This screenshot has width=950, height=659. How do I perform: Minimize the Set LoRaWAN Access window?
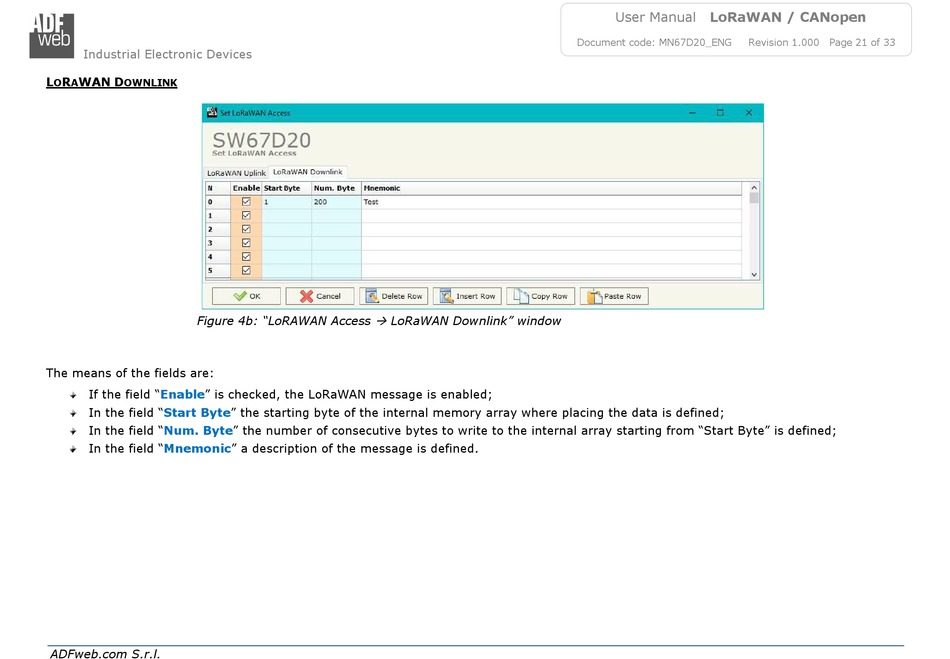tap(692, 113)
